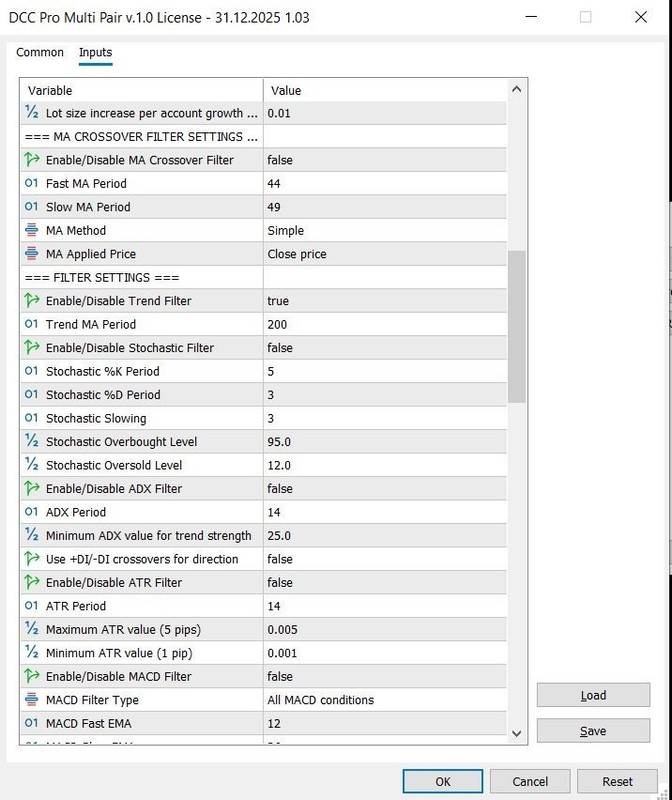Edit Maximum ATR value 0.005
This screenshot has width=672, height=800.
385,629
